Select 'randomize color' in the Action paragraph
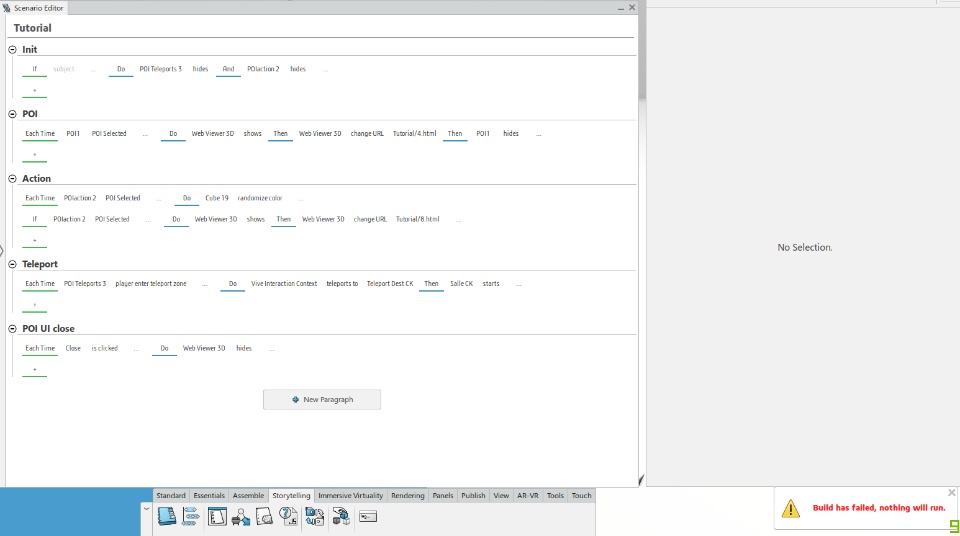960x536 pixels. pos(260,198)
